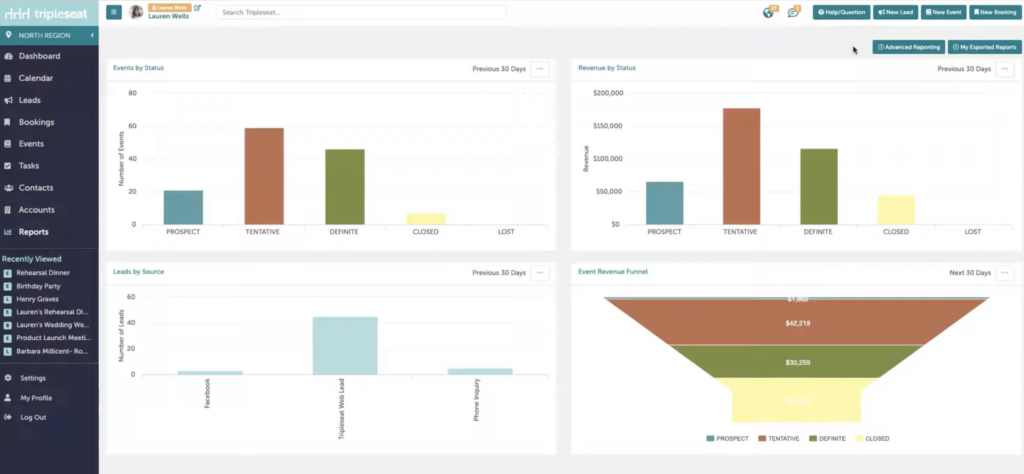Open Contacts in sidebar
The width and height of the screenshot is (1024, 474).
pyautogui.click(x=36, y=188)
